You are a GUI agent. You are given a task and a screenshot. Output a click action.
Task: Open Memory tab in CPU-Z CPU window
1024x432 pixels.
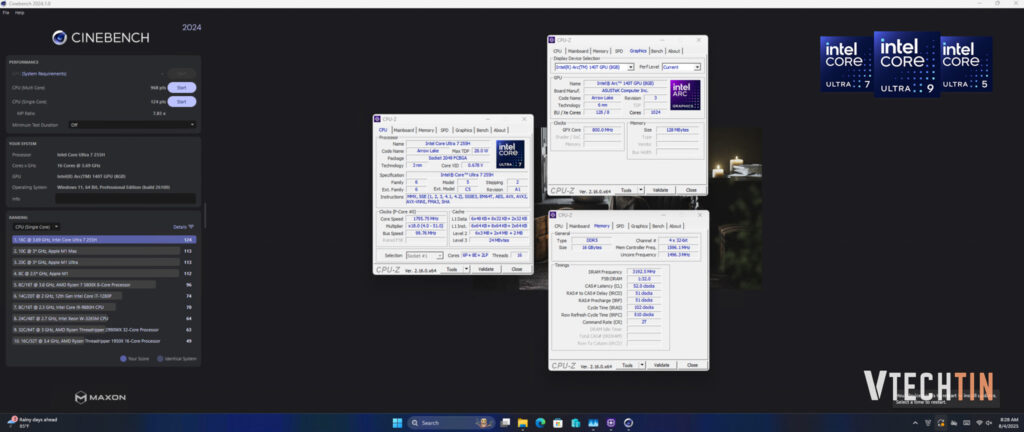pos(426,130)
